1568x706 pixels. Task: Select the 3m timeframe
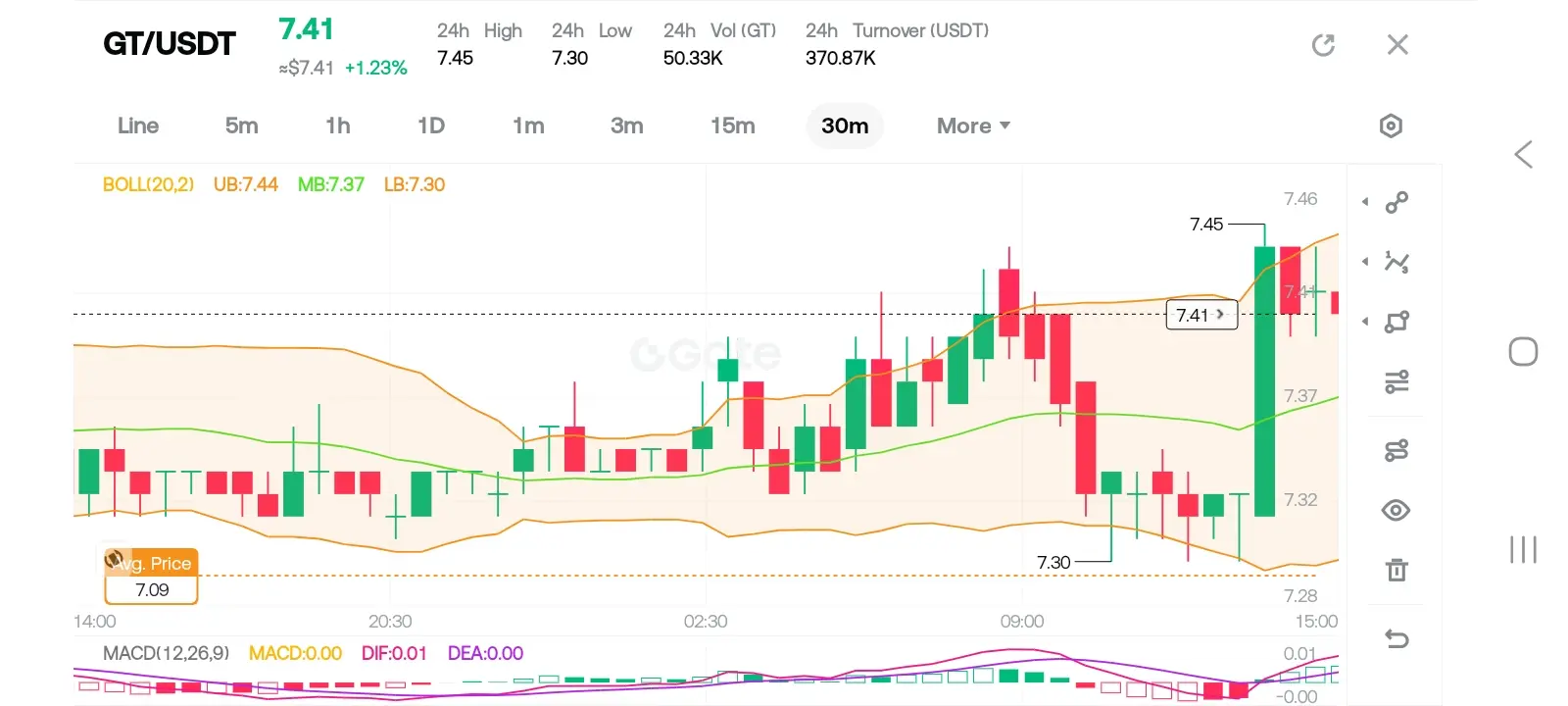(627, 126)
